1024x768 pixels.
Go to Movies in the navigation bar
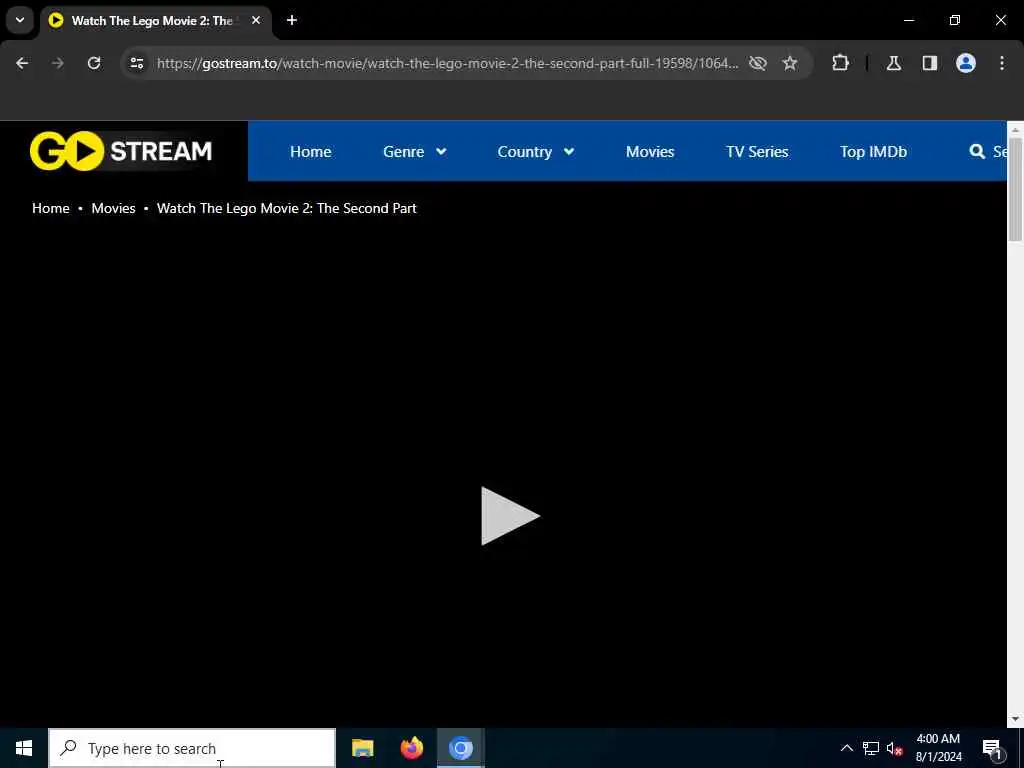point(650,152)
